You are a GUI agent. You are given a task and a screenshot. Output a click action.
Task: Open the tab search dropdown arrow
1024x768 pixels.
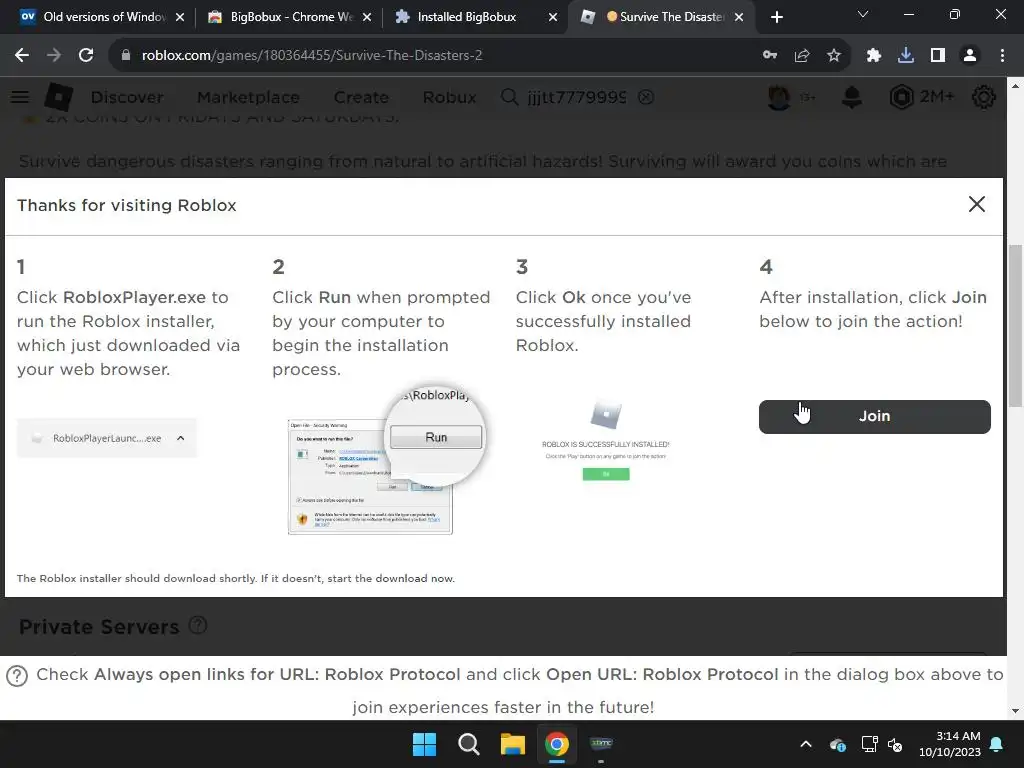coord(863,14)
